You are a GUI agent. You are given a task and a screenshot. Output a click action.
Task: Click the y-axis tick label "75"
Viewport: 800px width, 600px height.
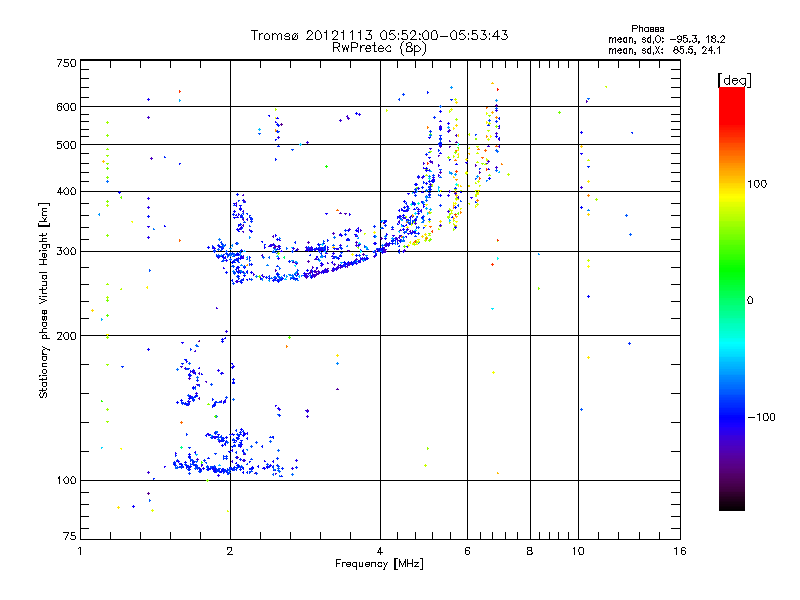click(x=70, y=536)
